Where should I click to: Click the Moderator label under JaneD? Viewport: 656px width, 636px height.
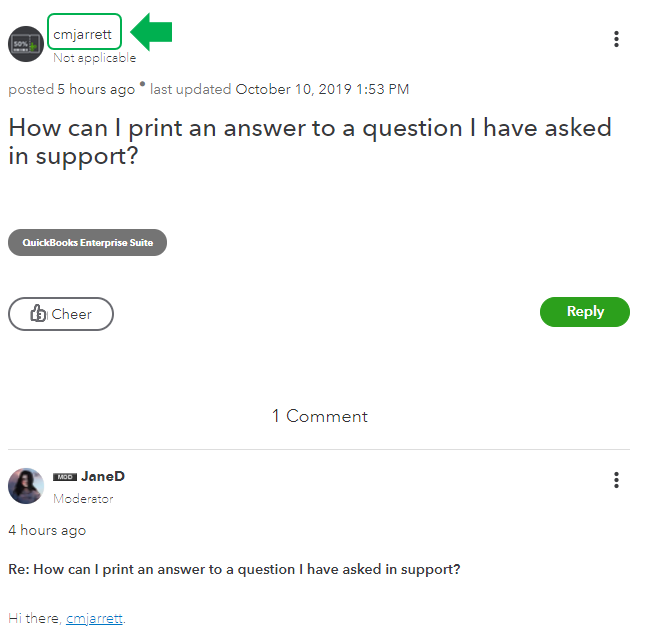tap(83, 498)
